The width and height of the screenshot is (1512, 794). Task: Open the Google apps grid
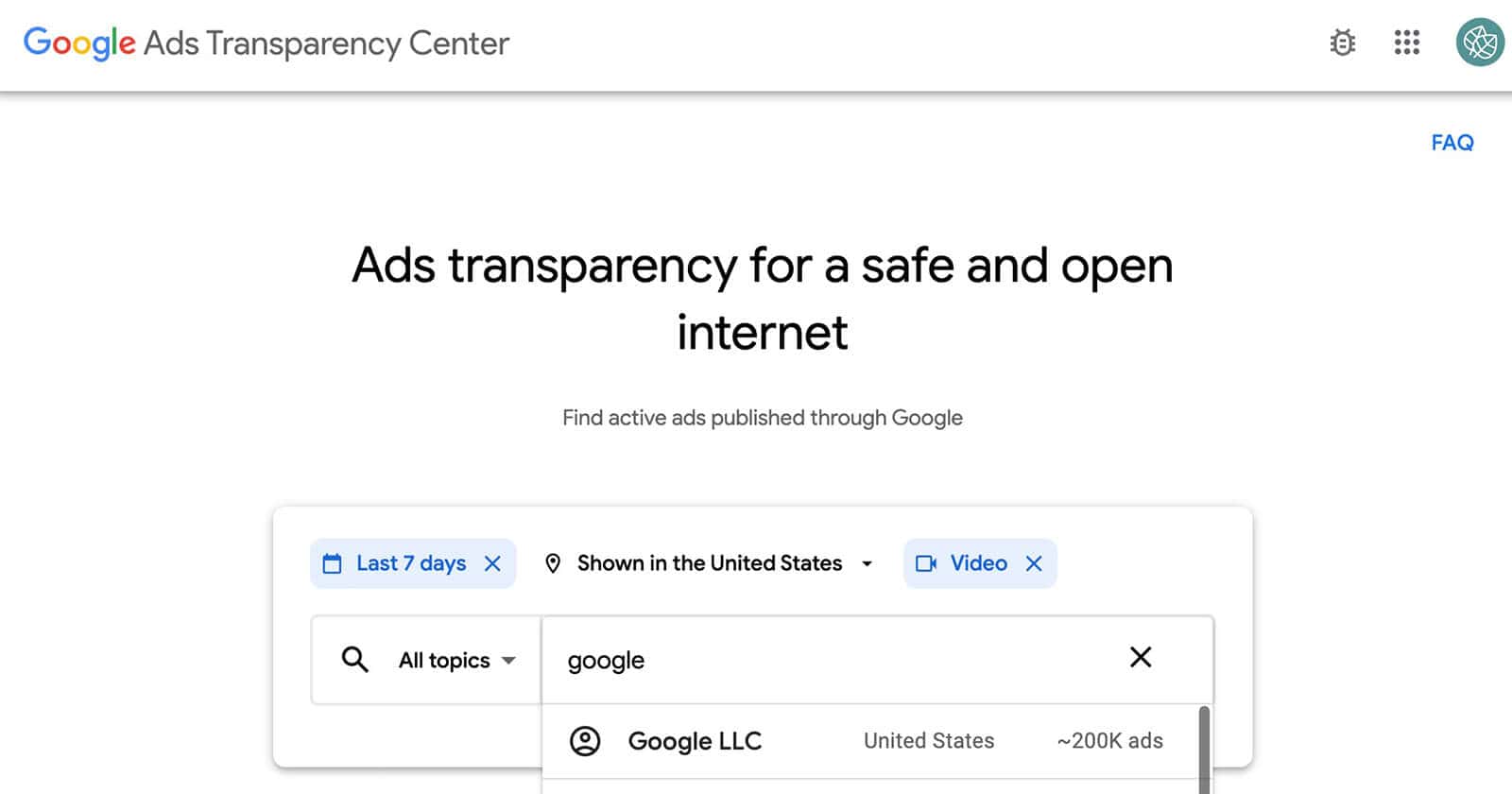click(x=1407, y=43)
